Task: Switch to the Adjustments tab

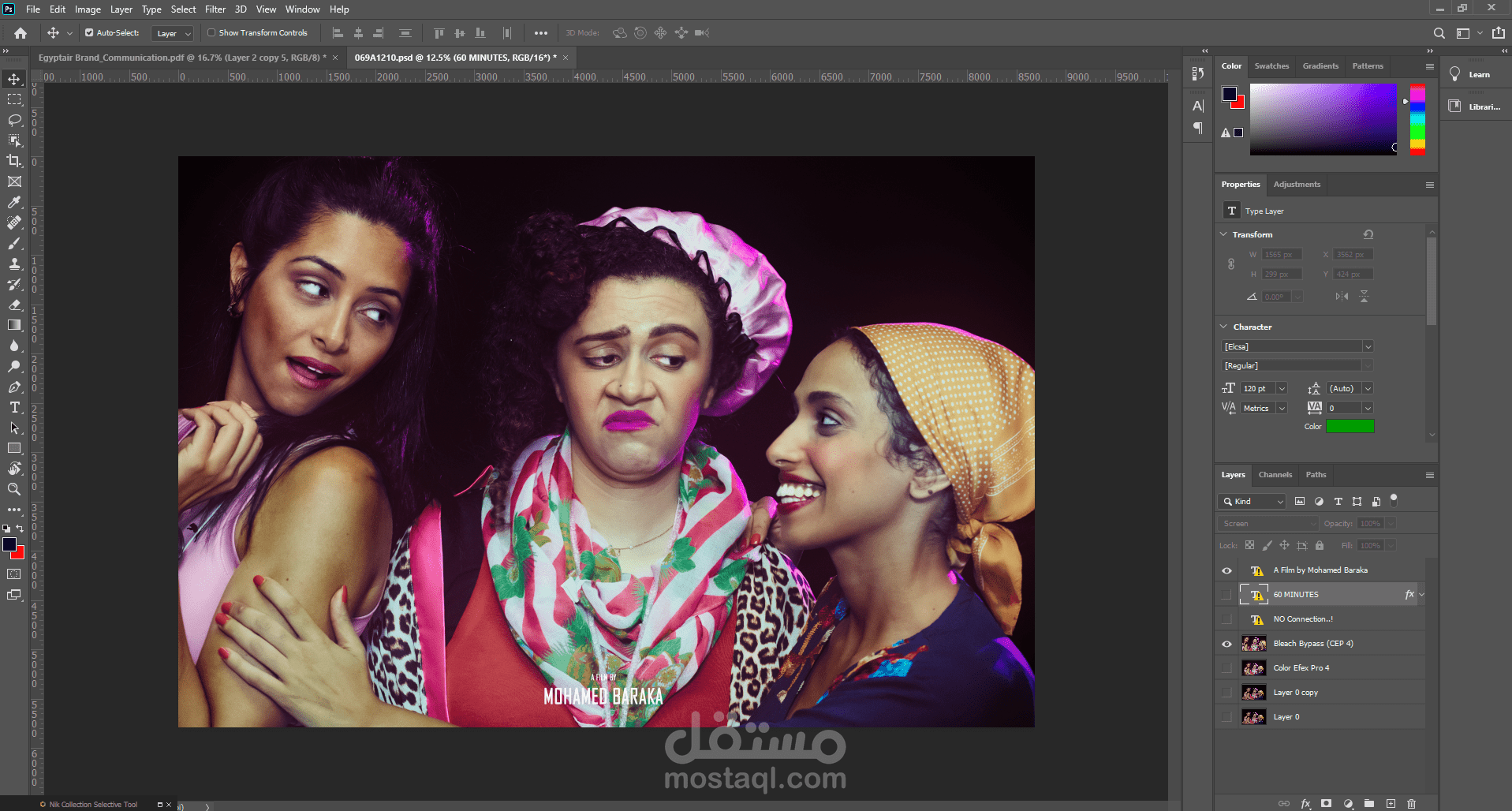Action: pyautogui.click(x=1297, y=185)
